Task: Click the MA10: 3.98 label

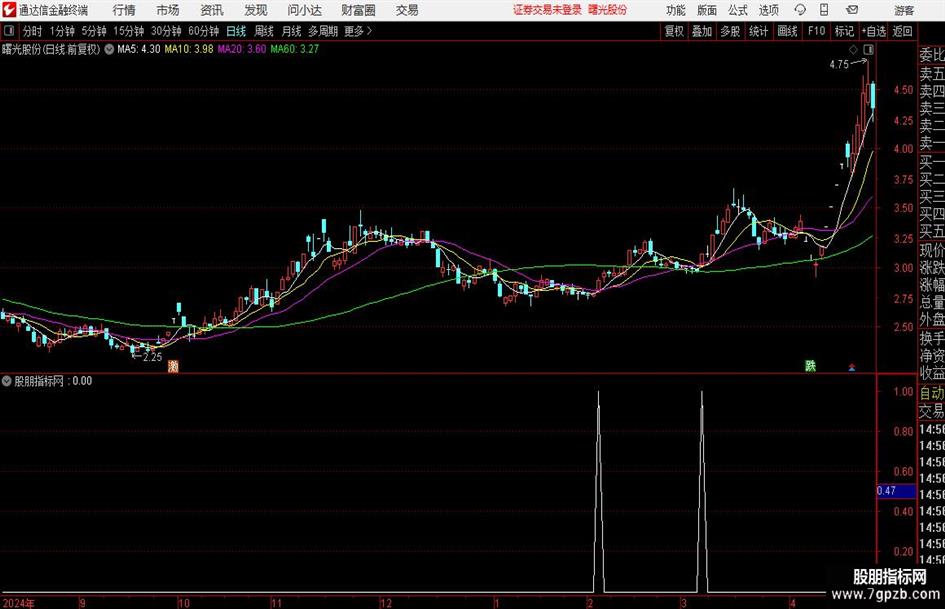Action: 189,49
